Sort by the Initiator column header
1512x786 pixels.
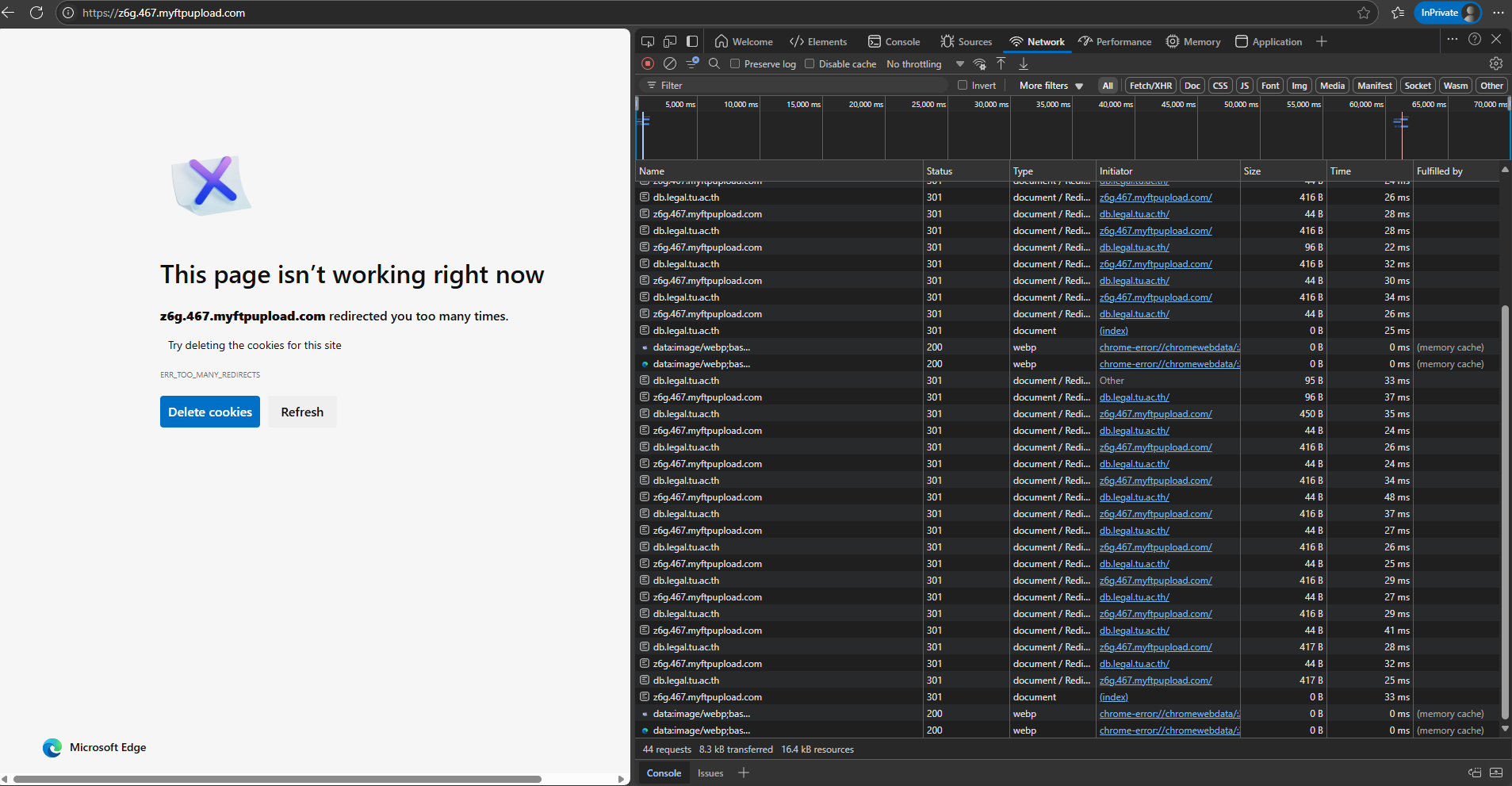click(1169, 171)
